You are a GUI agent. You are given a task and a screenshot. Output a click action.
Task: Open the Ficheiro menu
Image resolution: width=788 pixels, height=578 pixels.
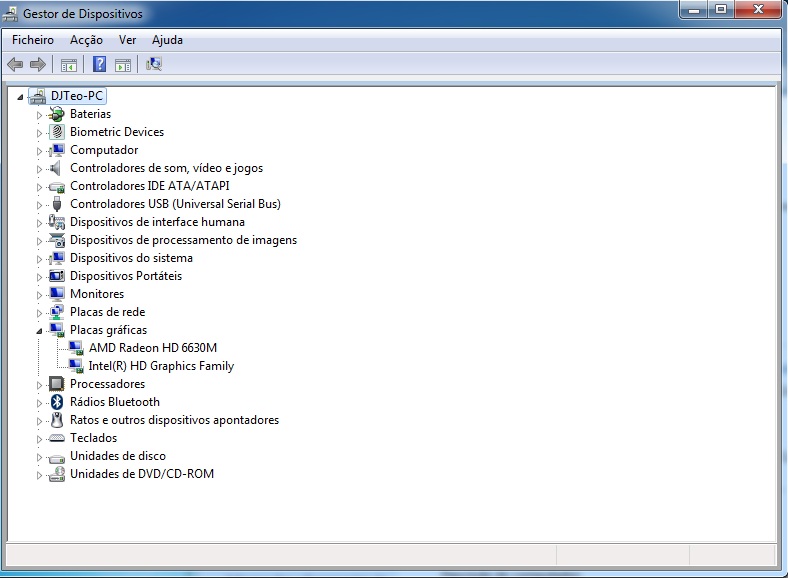(x=33, y=40)
